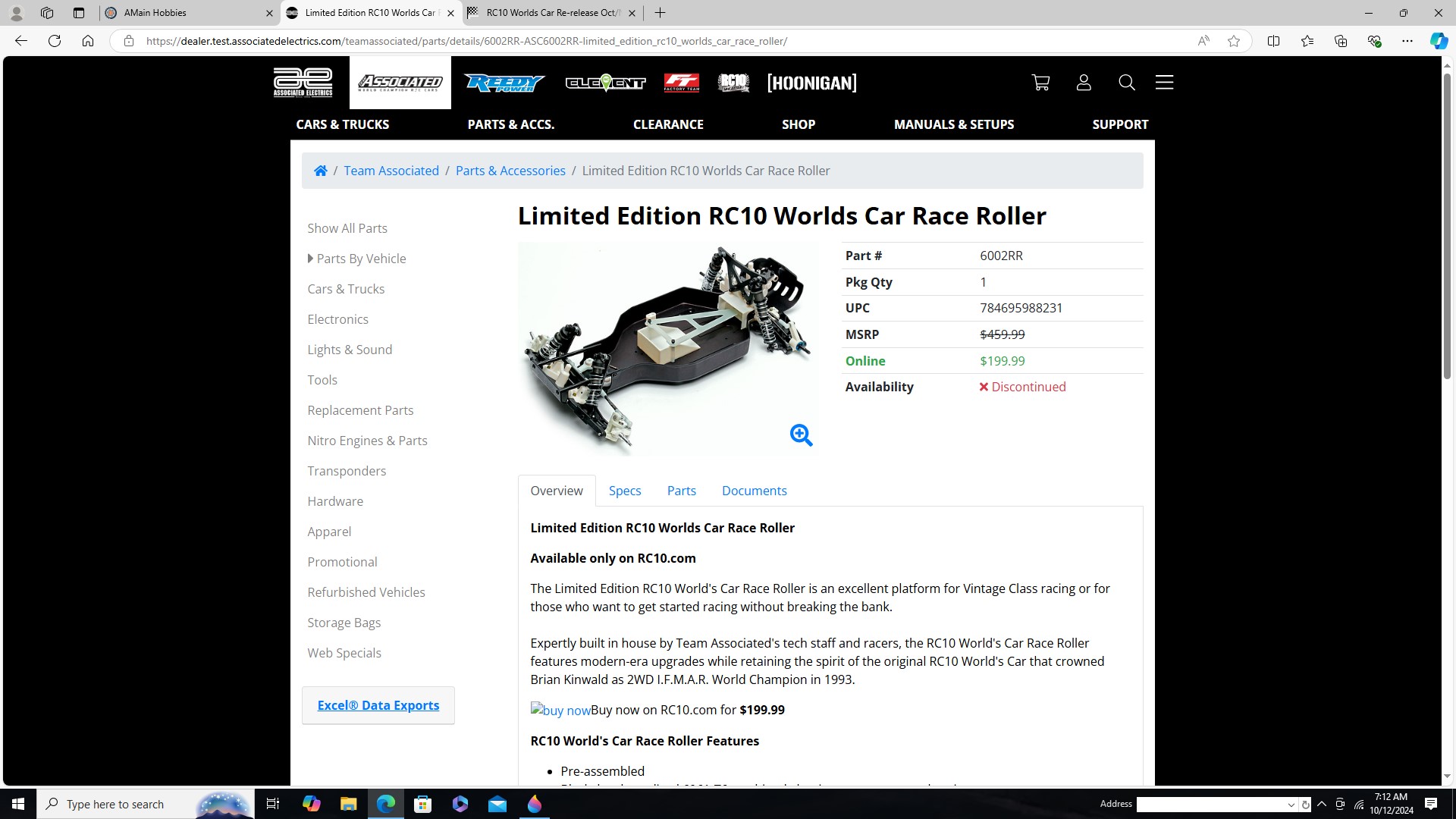Click the zoom magnifier on product image
Image resolution: width=1456 pixels, height=819 pixels.
801,435
